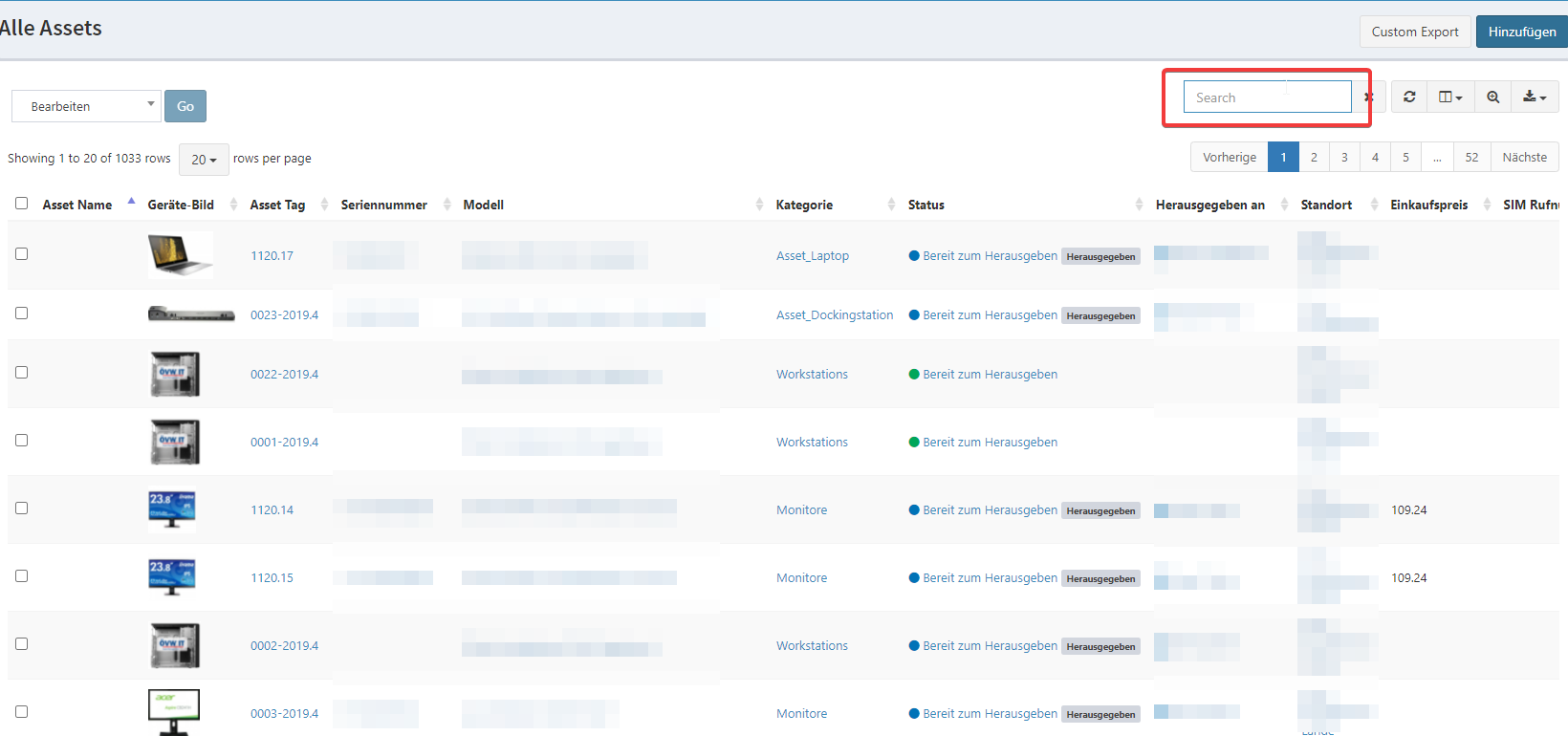Toggle the select-all rows checkbox
The height and width of the screenshot is (736, 1568).
tap(21, 204)
